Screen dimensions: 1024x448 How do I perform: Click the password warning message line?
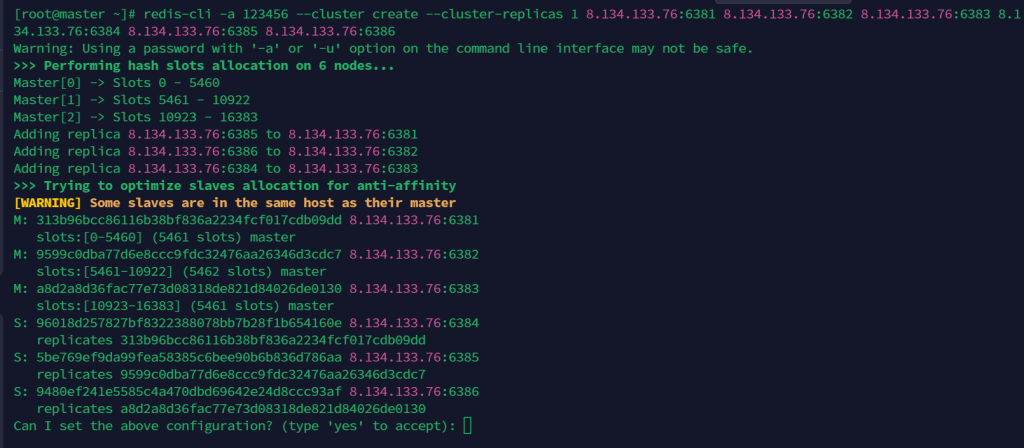tap(383, 48)
